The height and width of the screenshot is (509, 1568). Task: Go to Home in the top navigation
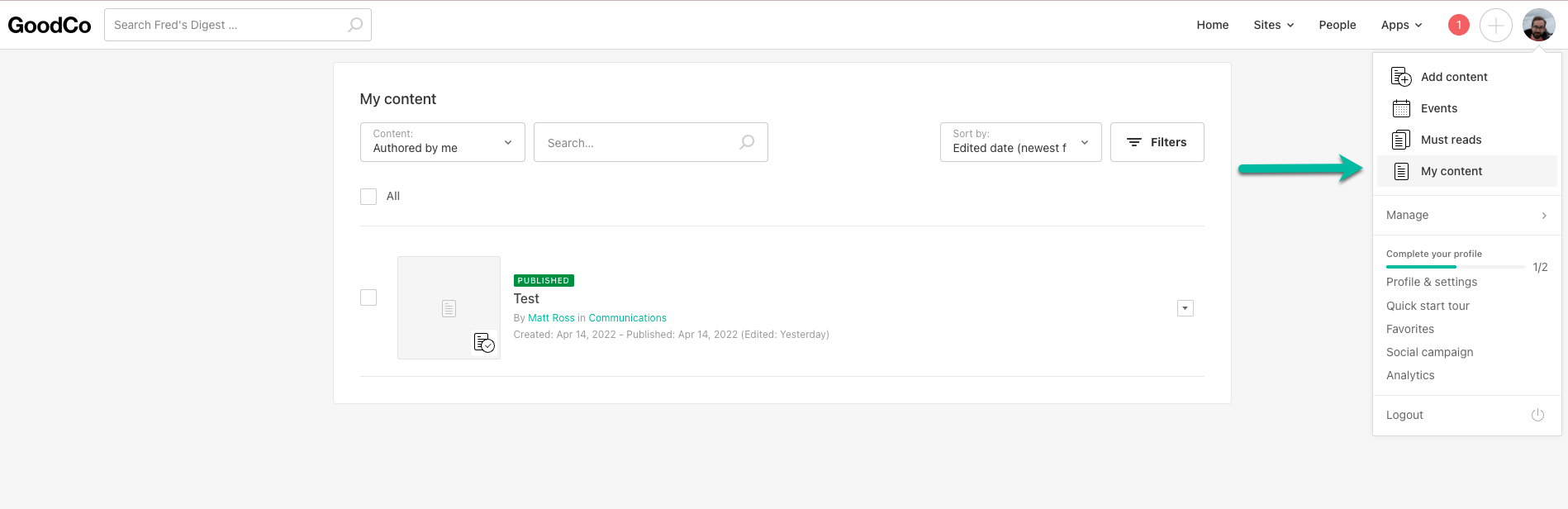click(x=1212, y=25)
